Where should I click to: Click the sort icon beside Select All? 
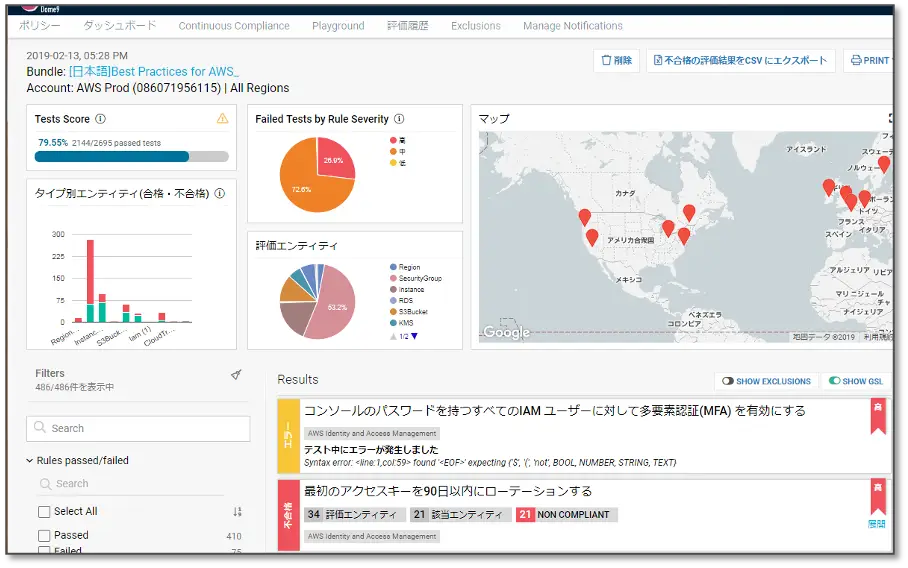[237, 512]
